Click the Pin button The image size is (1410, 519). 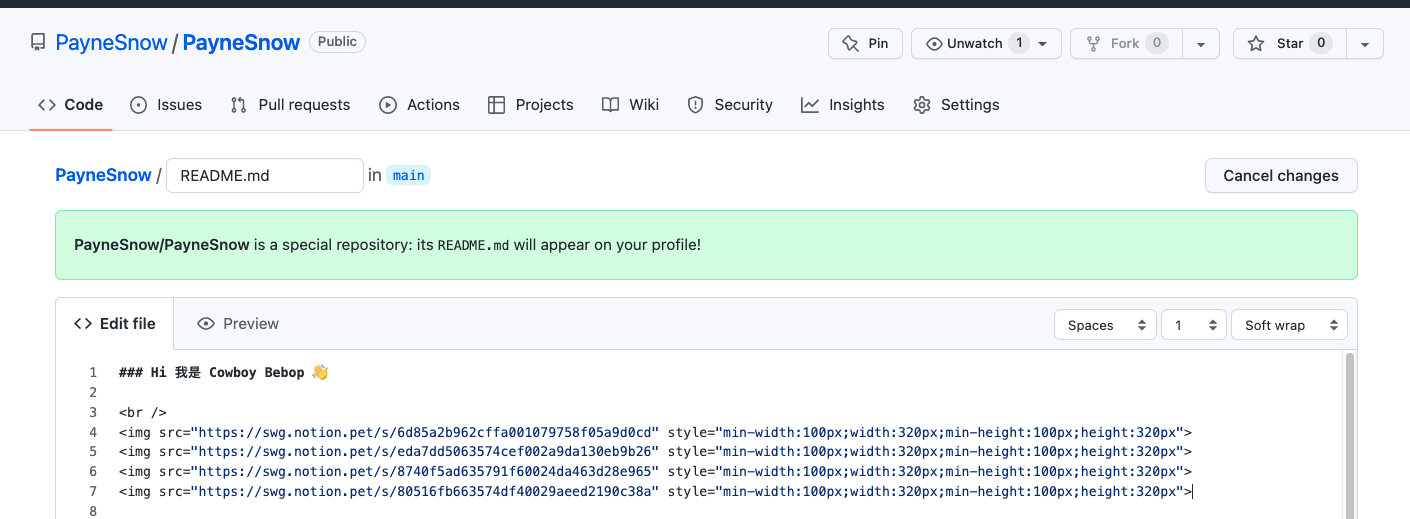pyautogui.click(x=865, y=43)
